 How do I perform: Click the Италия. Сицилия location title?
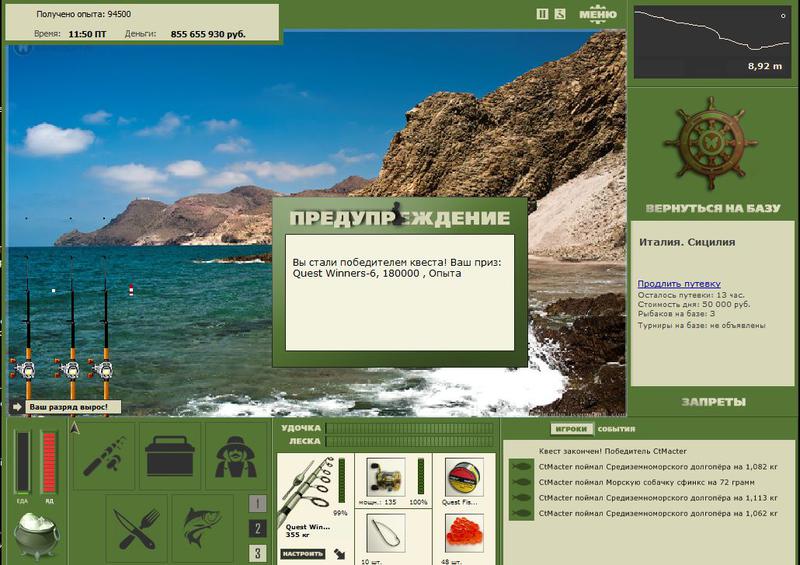(687, 242)
